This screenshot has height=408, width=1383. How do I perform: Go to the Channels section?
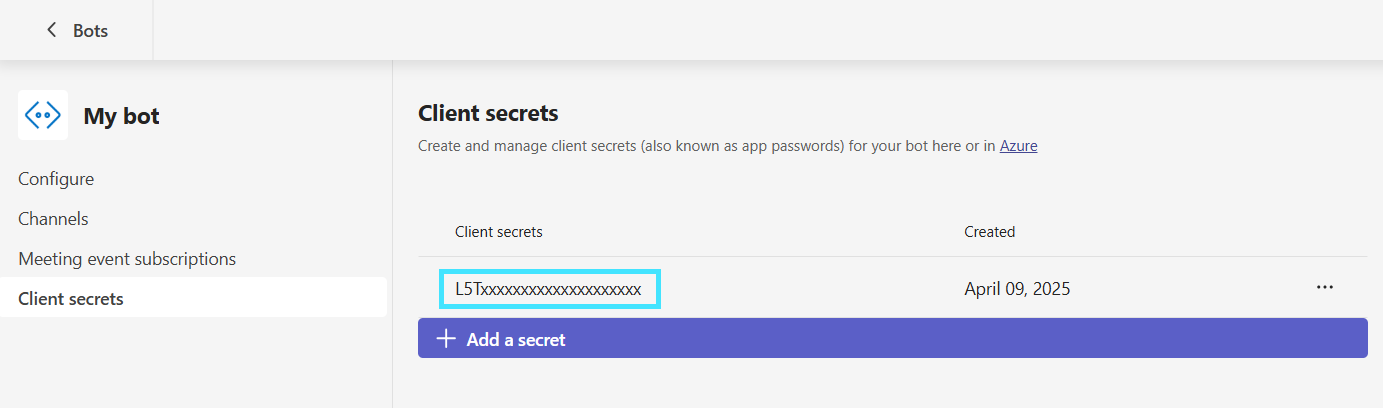[x=53, y=219]
